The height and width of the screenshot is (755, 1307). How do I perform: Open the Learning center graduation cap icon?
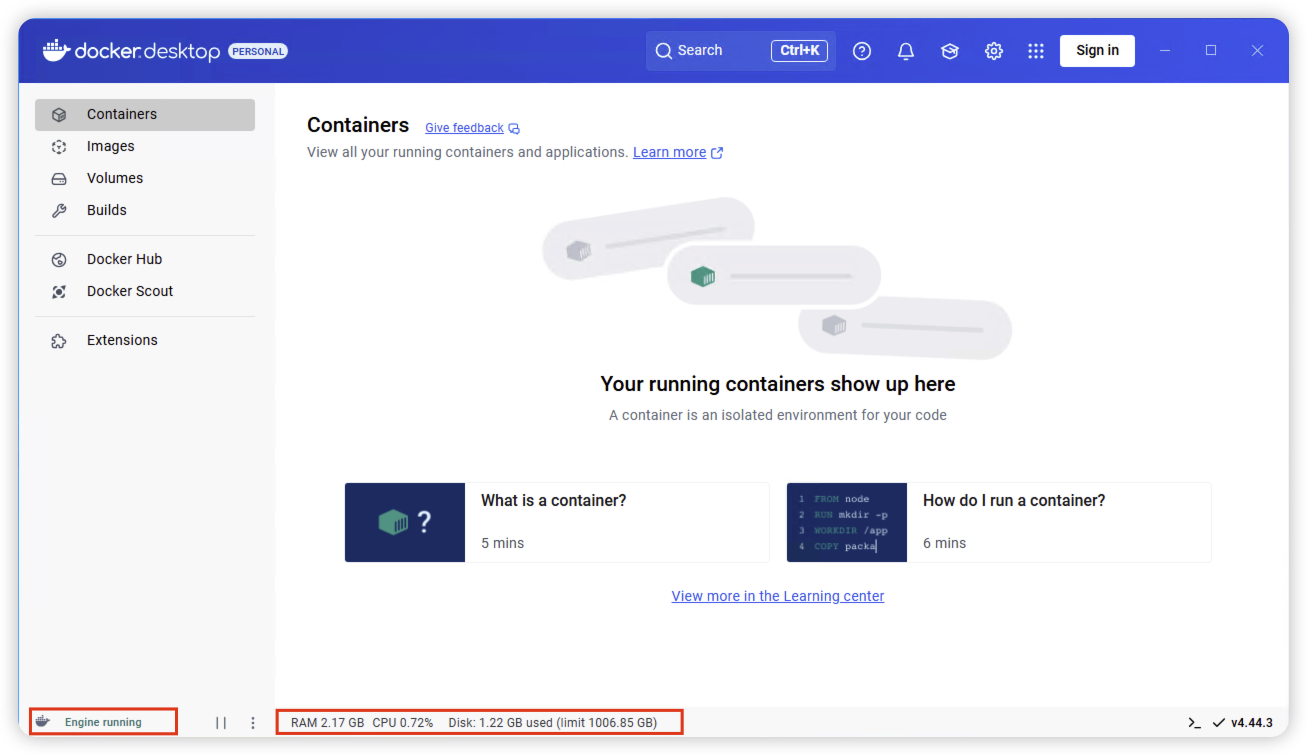tap(950, 51)
